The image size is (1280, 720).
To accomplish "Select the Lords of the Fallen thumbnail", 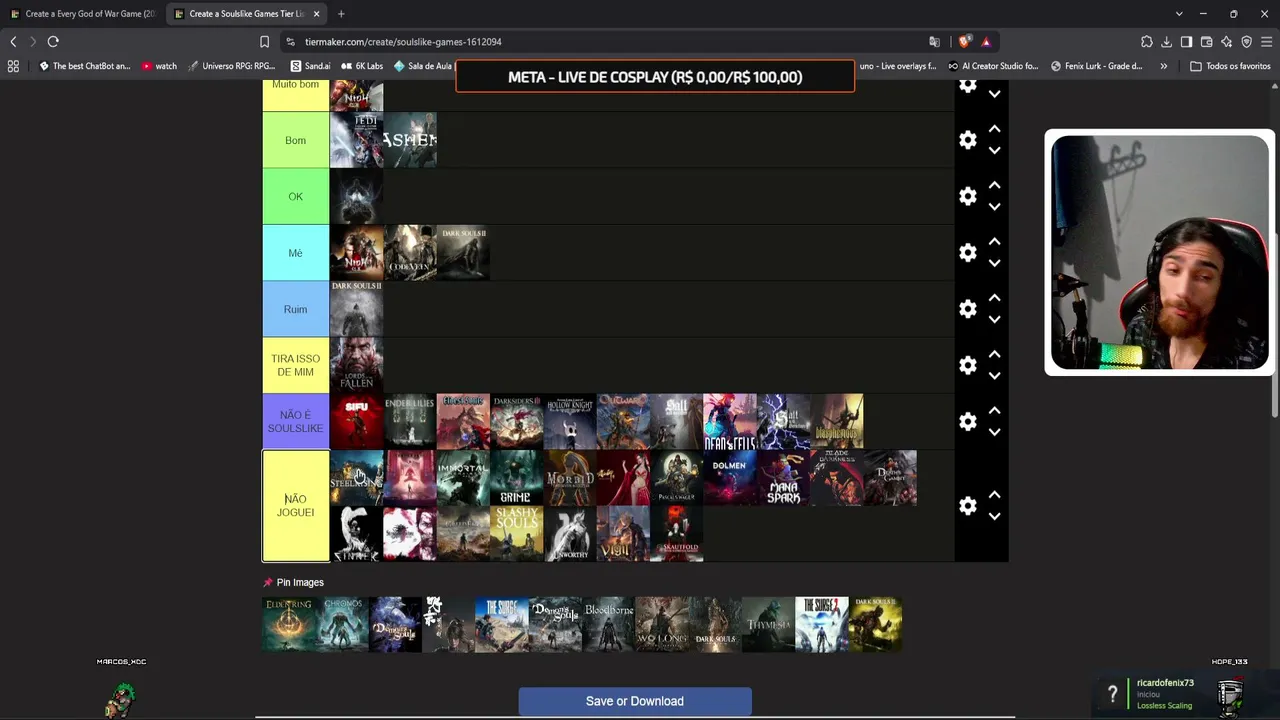I will click(357, 365).
